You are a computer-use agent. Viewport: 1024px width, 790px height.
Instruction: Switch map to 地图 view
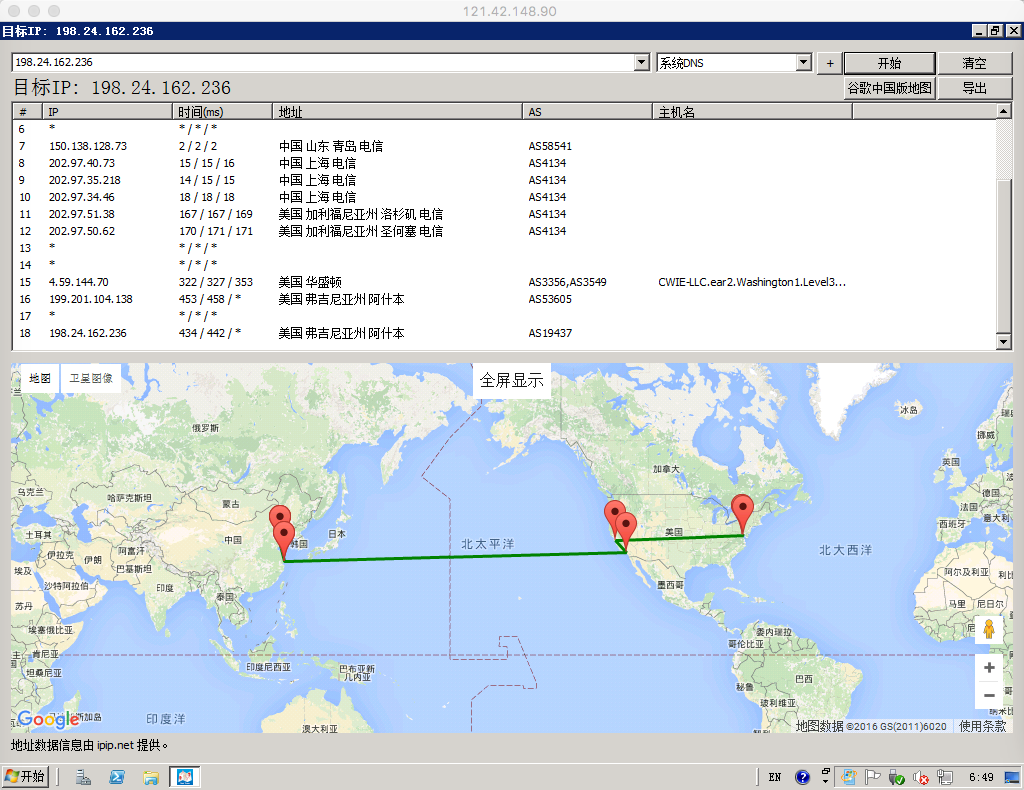click(x=40, y=379)
